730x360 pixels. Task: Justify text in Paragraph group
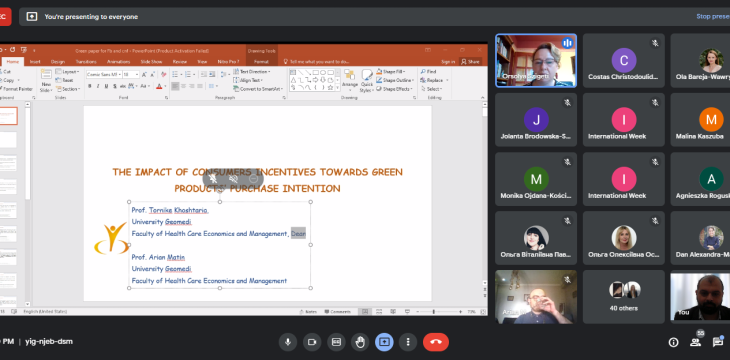[200, 86]
